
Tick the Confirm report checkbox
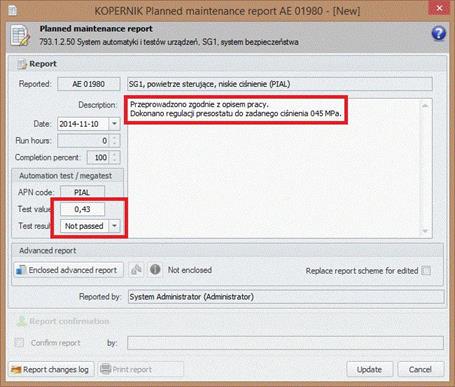pyautogui.click(x=19, y=342)
